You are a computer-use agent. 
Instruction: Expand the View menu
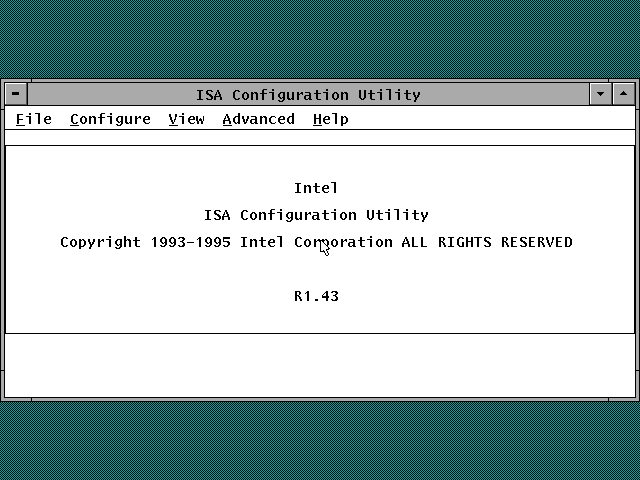coord(186,119)
